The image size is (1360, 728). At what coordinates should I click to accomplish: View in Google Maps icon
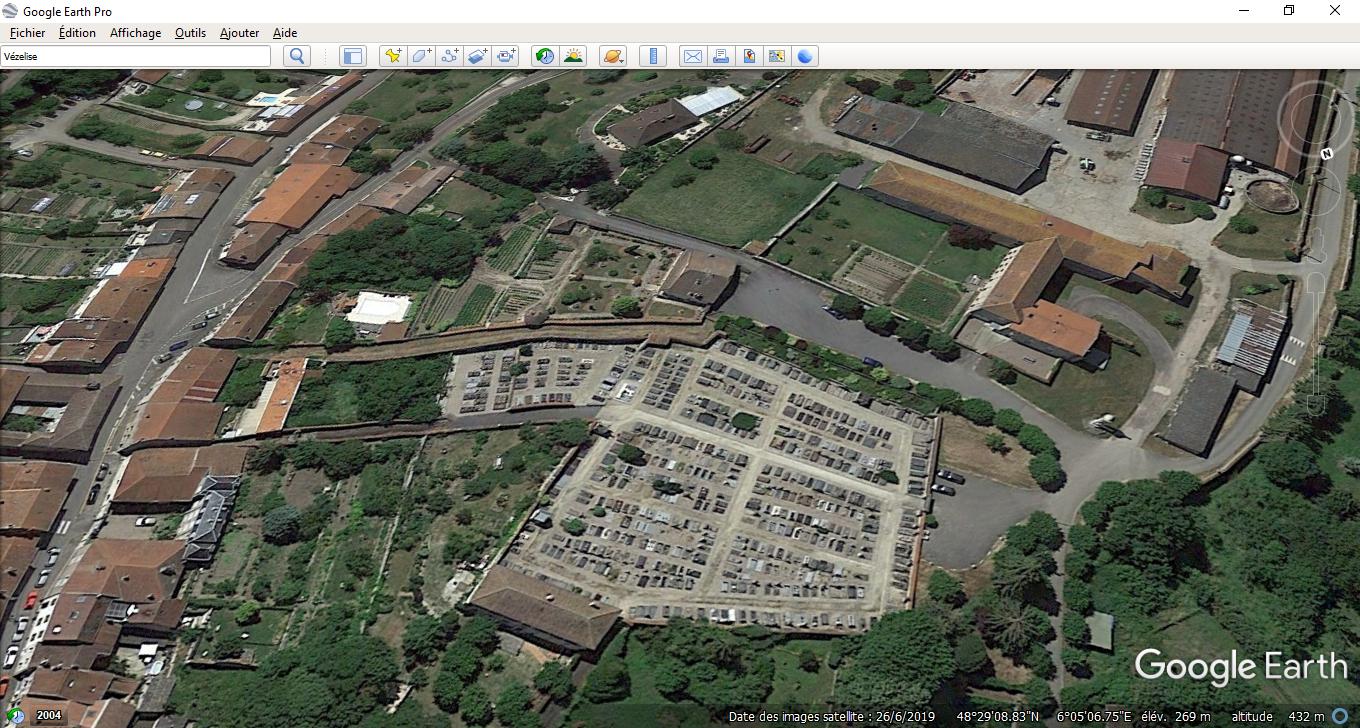tap(777, 56)
